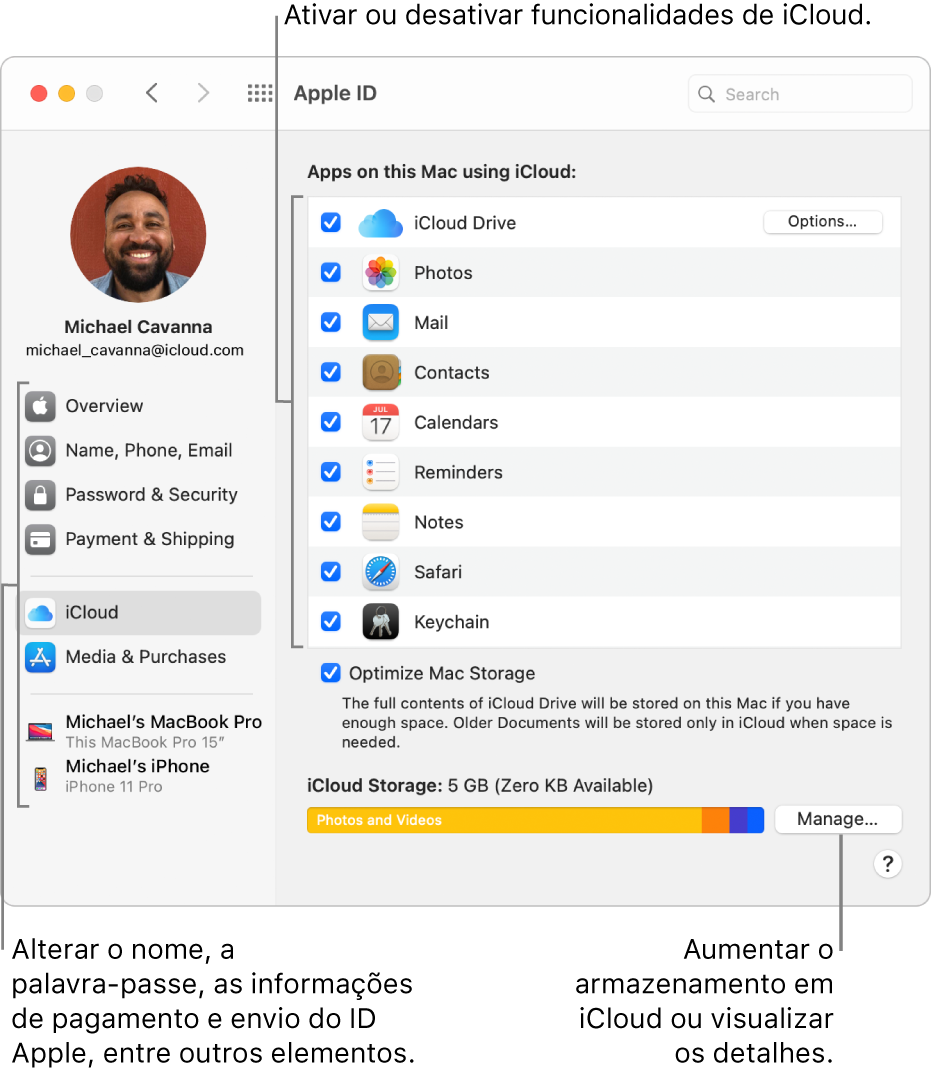Toggle the Calendars checkbox
Viewport: 931px width, 1077px height.
(331, 422)
